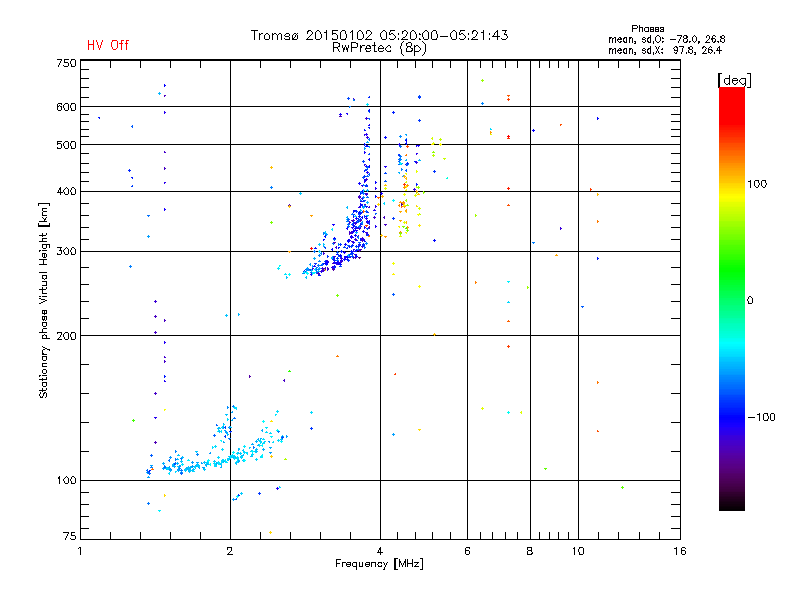Screen dimensions: 800x600
Task: Click the x-axis tick label '10'
Action: click(578, 551)
